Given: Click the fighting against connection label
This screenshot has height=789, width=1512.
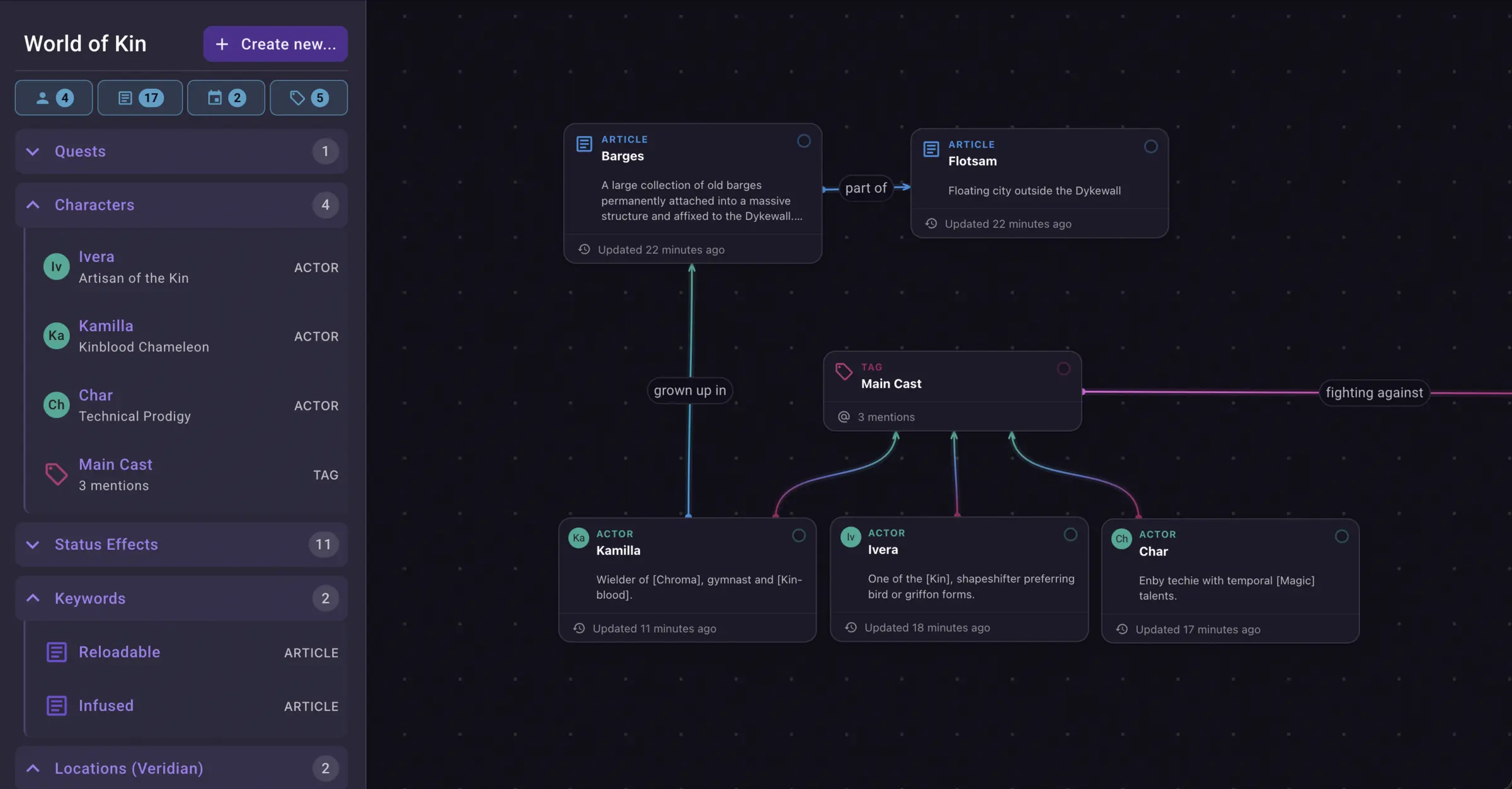Looking at the screenshot, I should point(1374,393).
